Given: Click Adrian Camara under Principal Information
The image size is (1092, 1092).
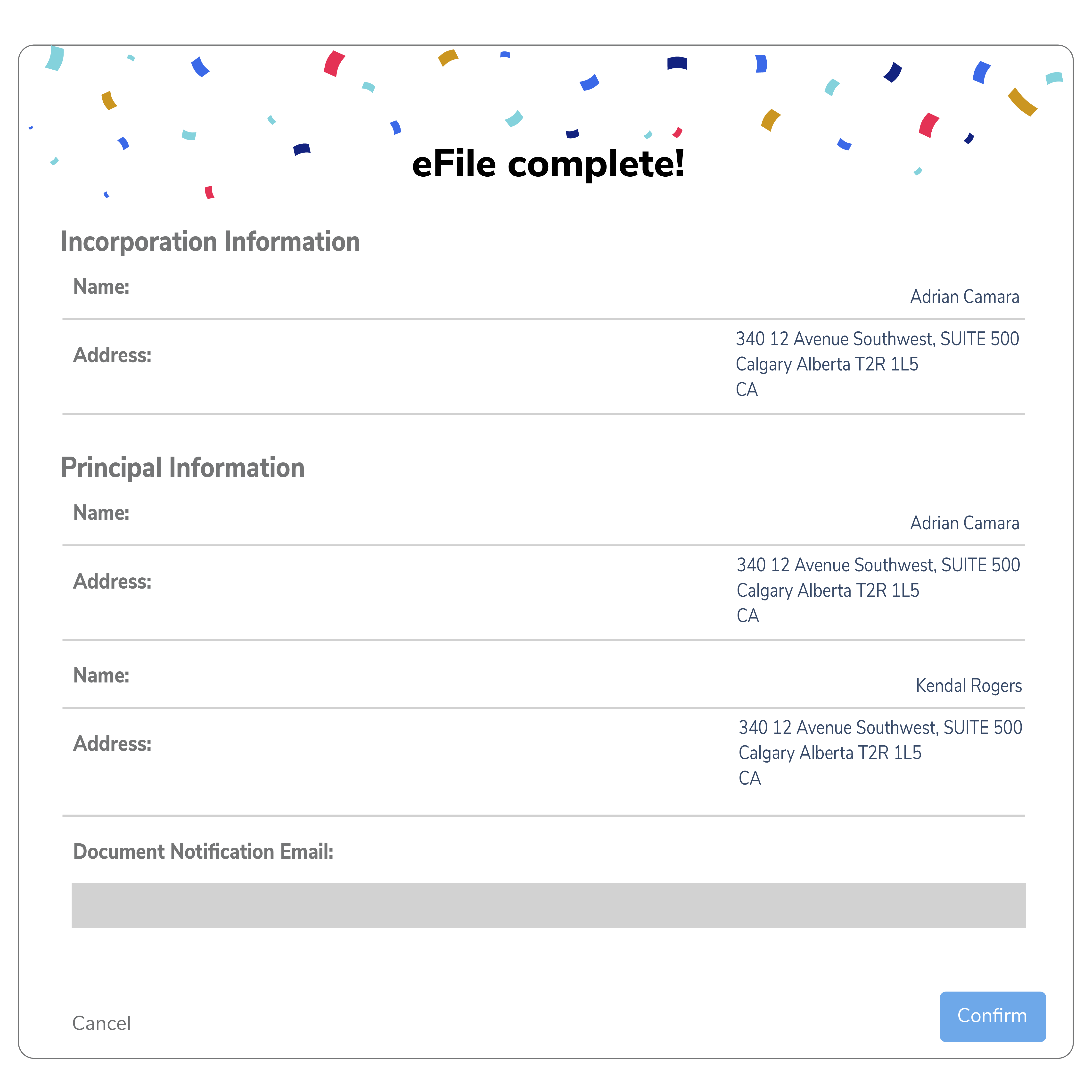Looking at the screenshot, I should pyautogui.click(x=964, y=523).
